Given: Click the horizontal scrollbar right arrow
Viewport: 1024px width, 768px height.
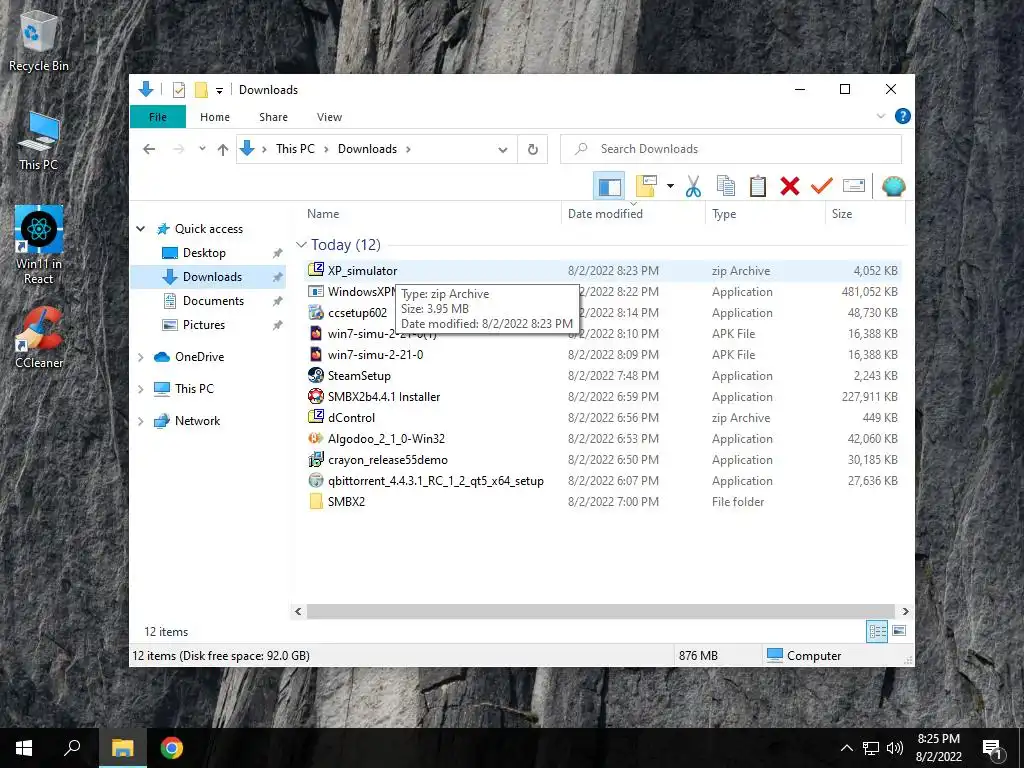Looking at the screenshot, I should coord(905,612).
